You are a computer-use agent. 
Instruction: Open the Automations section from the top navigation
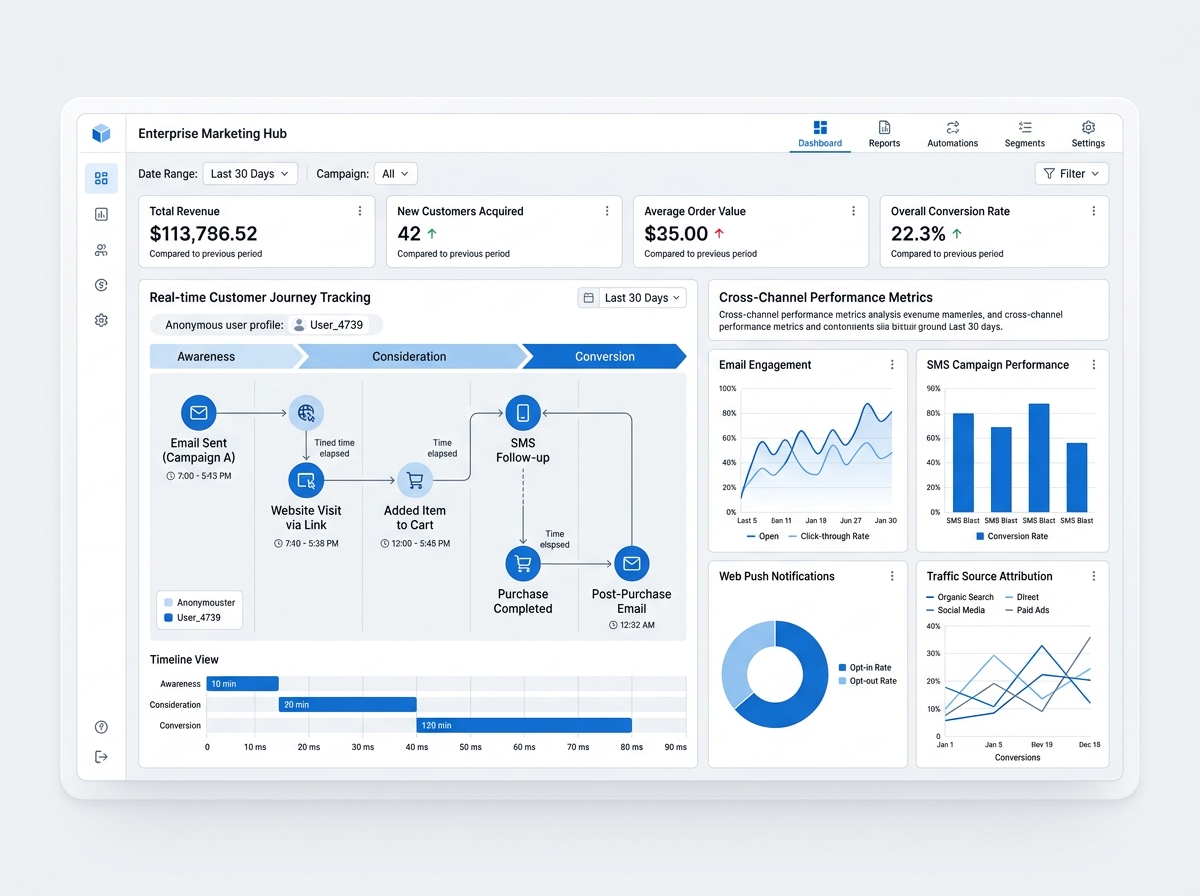point(951,133)
